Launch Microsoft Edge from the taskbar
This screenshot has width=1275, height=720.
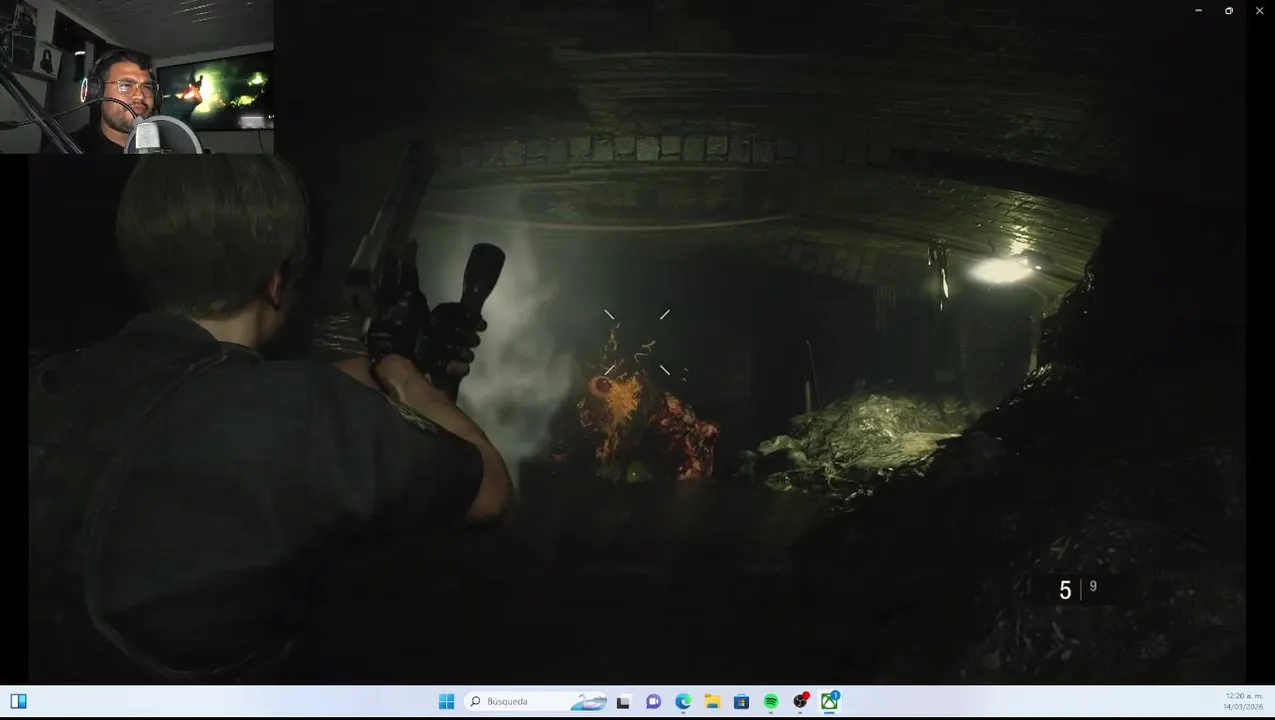click(683, 702)
